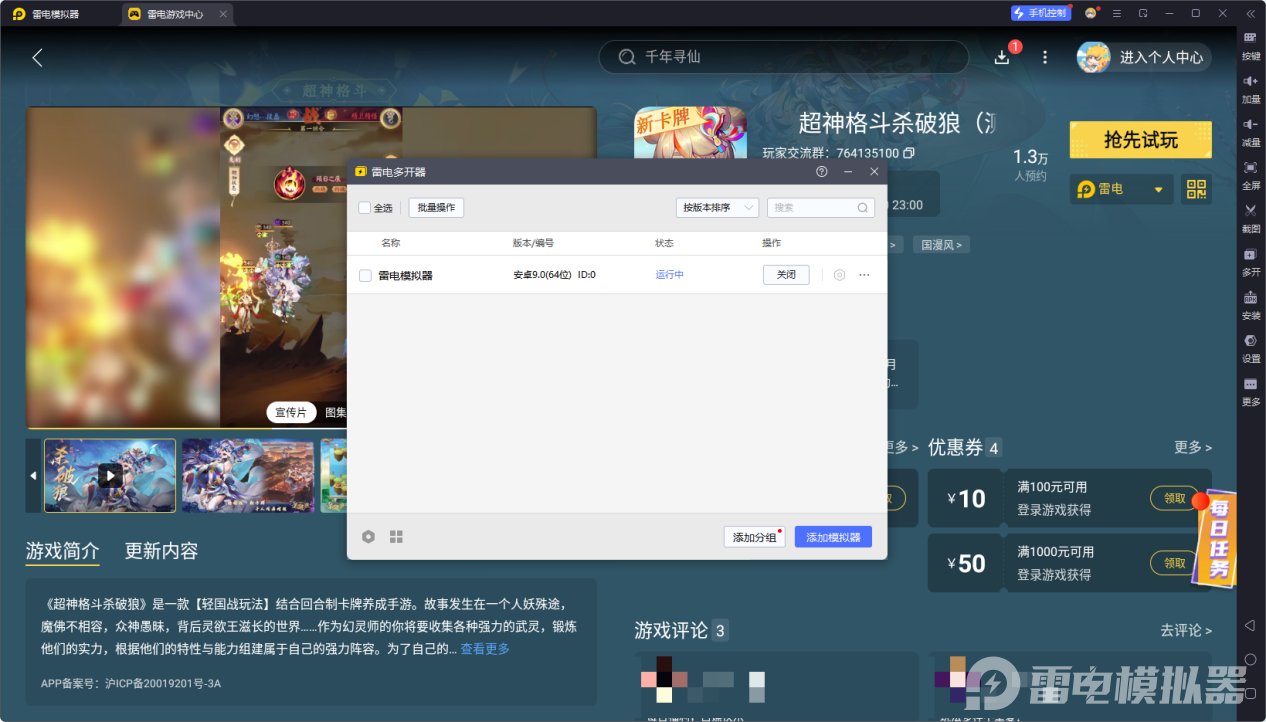Claim the ¥10 coupon with 领取
Screen dimensions: 1266x722
click(1175, 498)
